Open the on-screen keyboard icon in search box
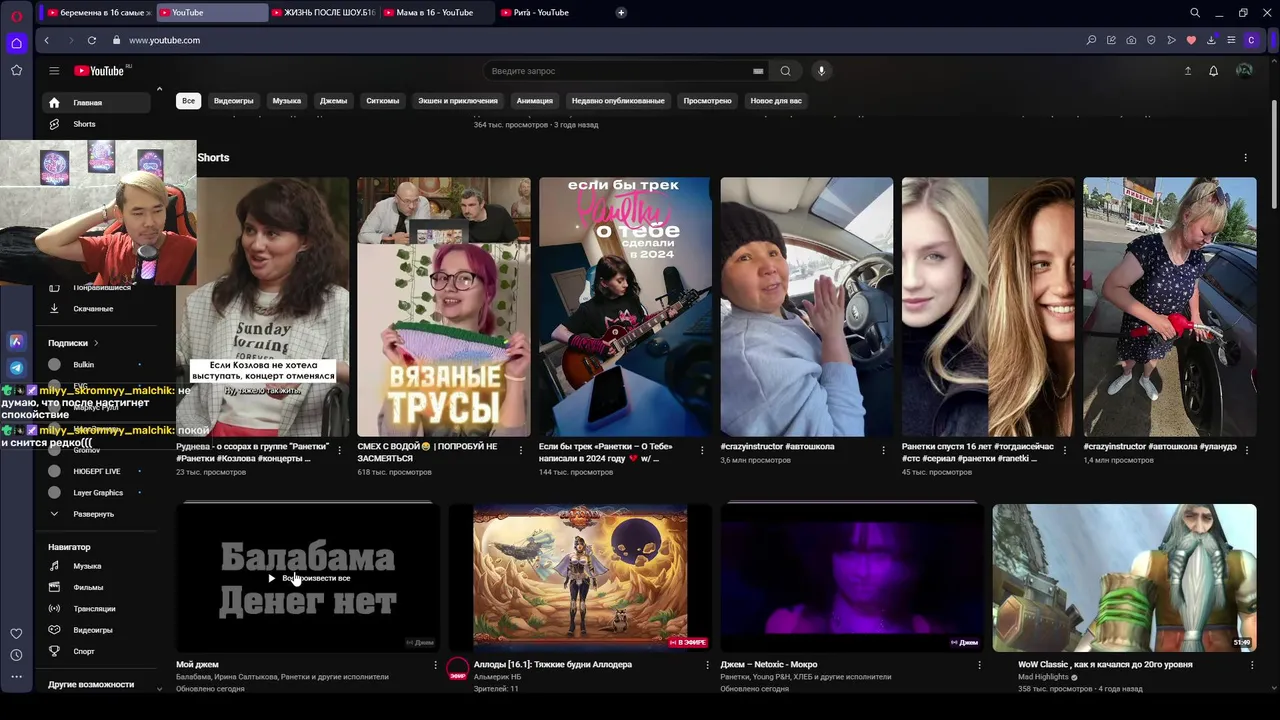Viewport: 1280px width, 720px height. coord(758,71)
